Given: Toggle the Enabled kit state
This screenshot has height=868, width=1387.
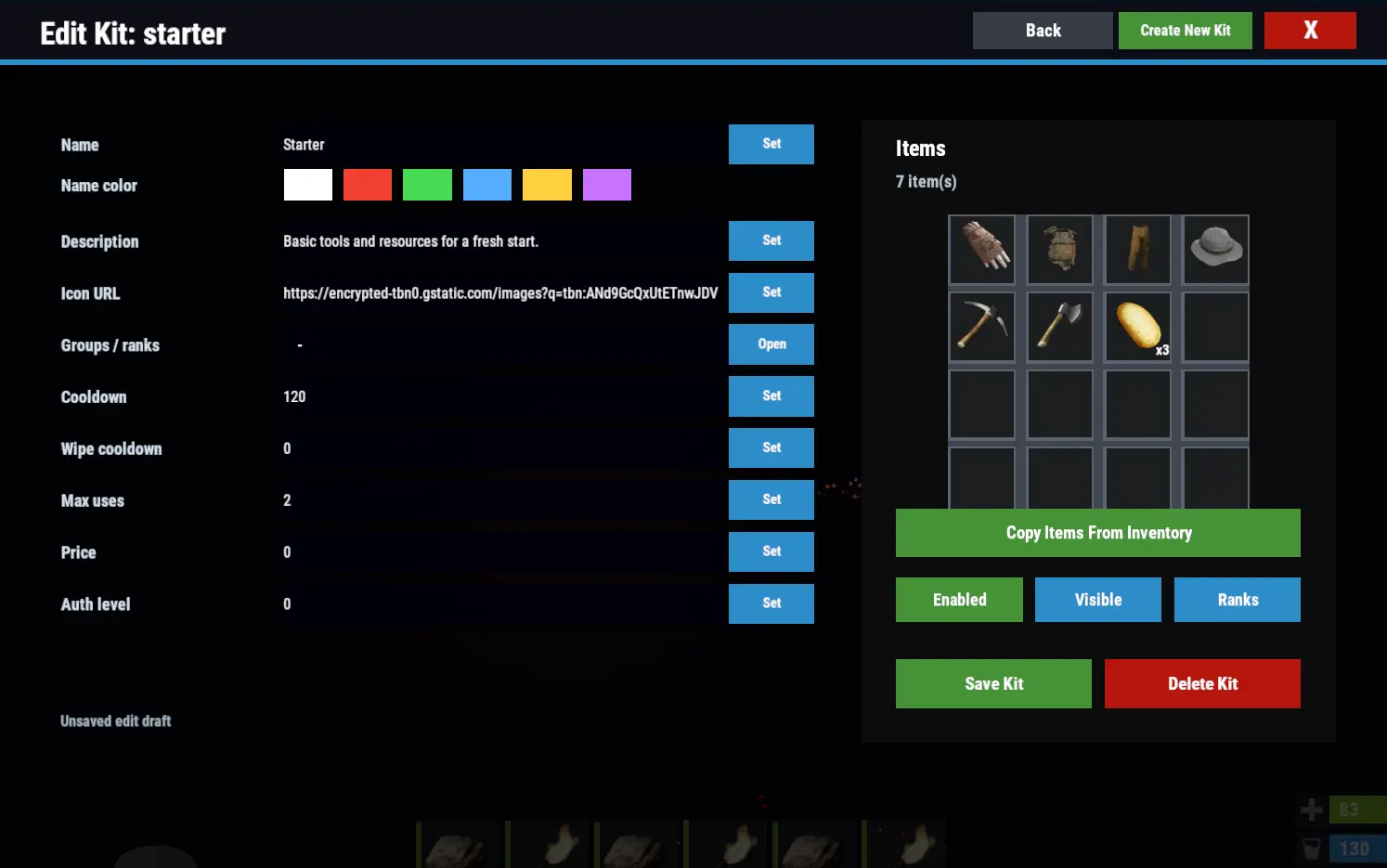Looking at the screenshot, I should coord(959,600).
